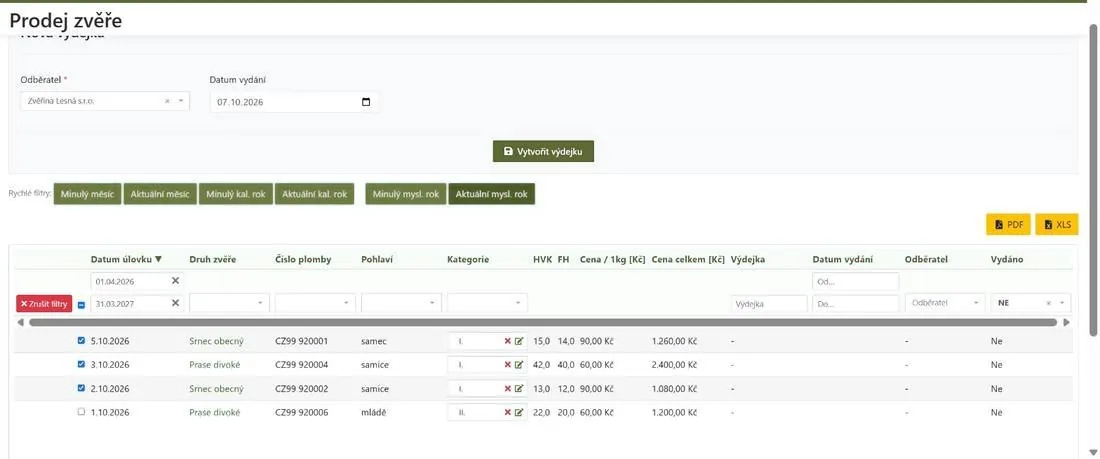Check the row dated 1.10.2026
The width and height of the screenshot is (1100, 459).
pyautogui.click(x=81, y=412)
